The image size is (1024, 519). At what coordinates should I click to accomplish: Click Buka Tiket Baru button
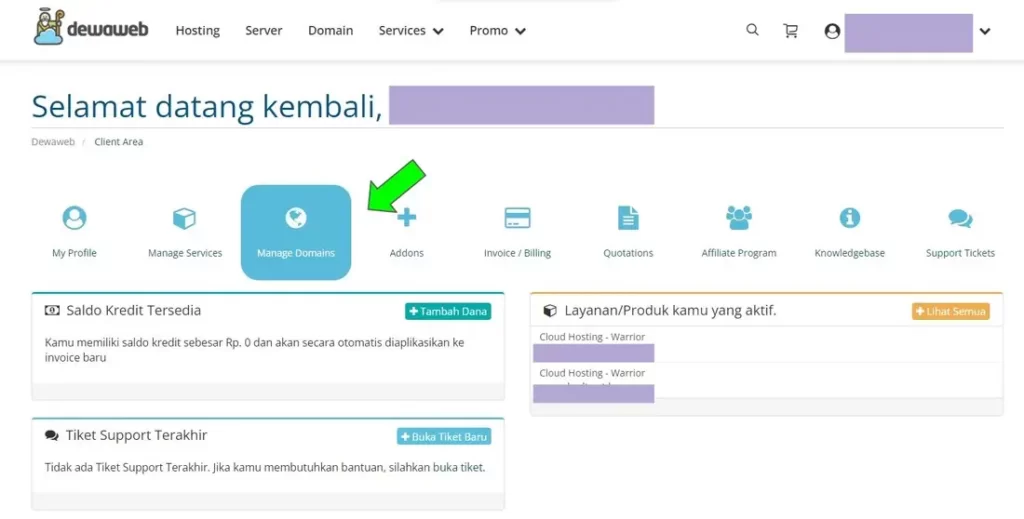(x=444, y=436)
